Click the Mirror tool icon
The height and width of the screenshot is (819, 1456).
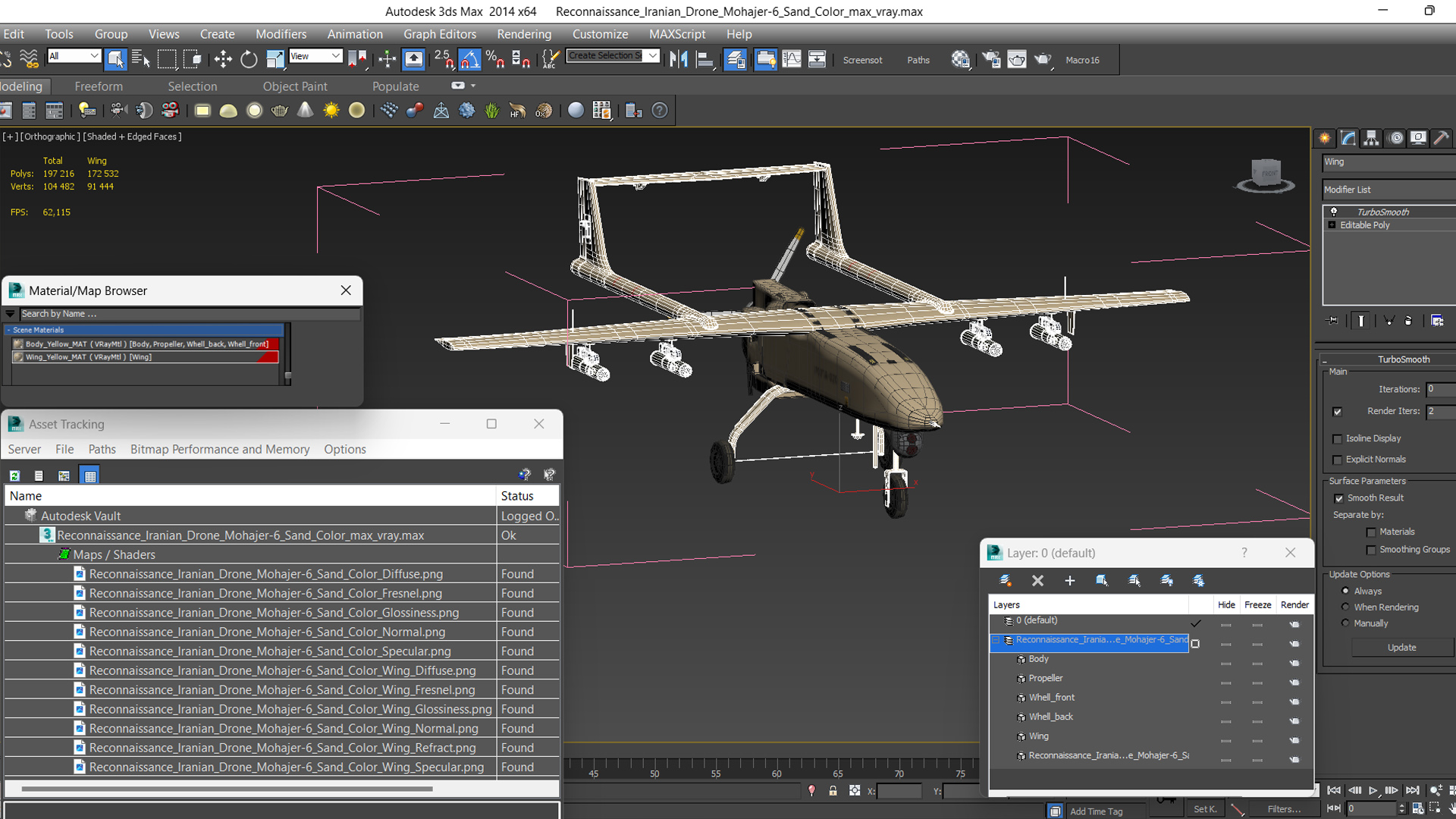[x=679, y=59]
